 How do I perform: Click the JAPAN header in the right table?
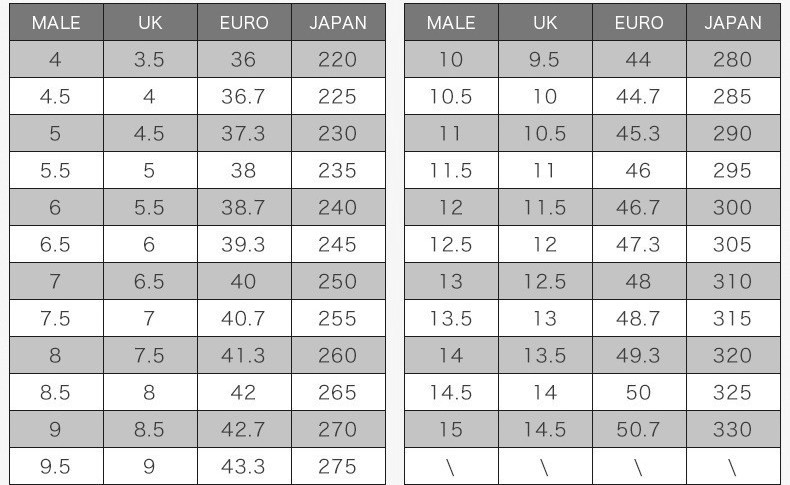point(732,22)
